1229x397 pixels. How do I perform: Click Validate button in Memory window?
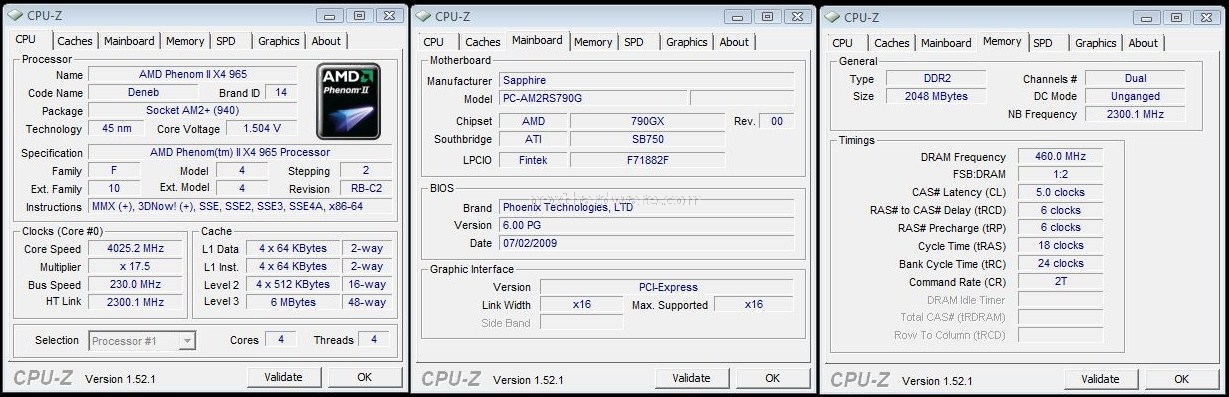[x=1100, y=379]
